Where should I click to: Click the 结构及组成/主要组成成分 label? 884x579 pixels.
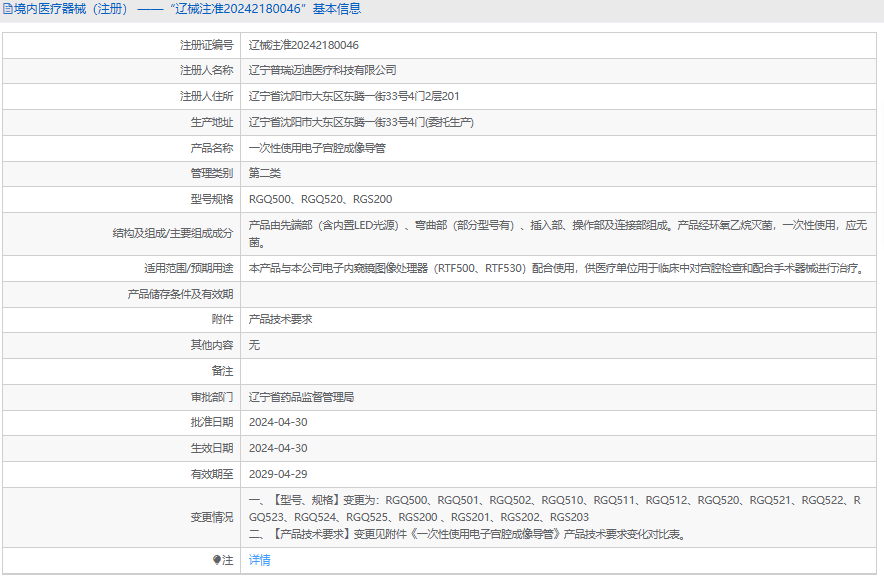(173, 233)
